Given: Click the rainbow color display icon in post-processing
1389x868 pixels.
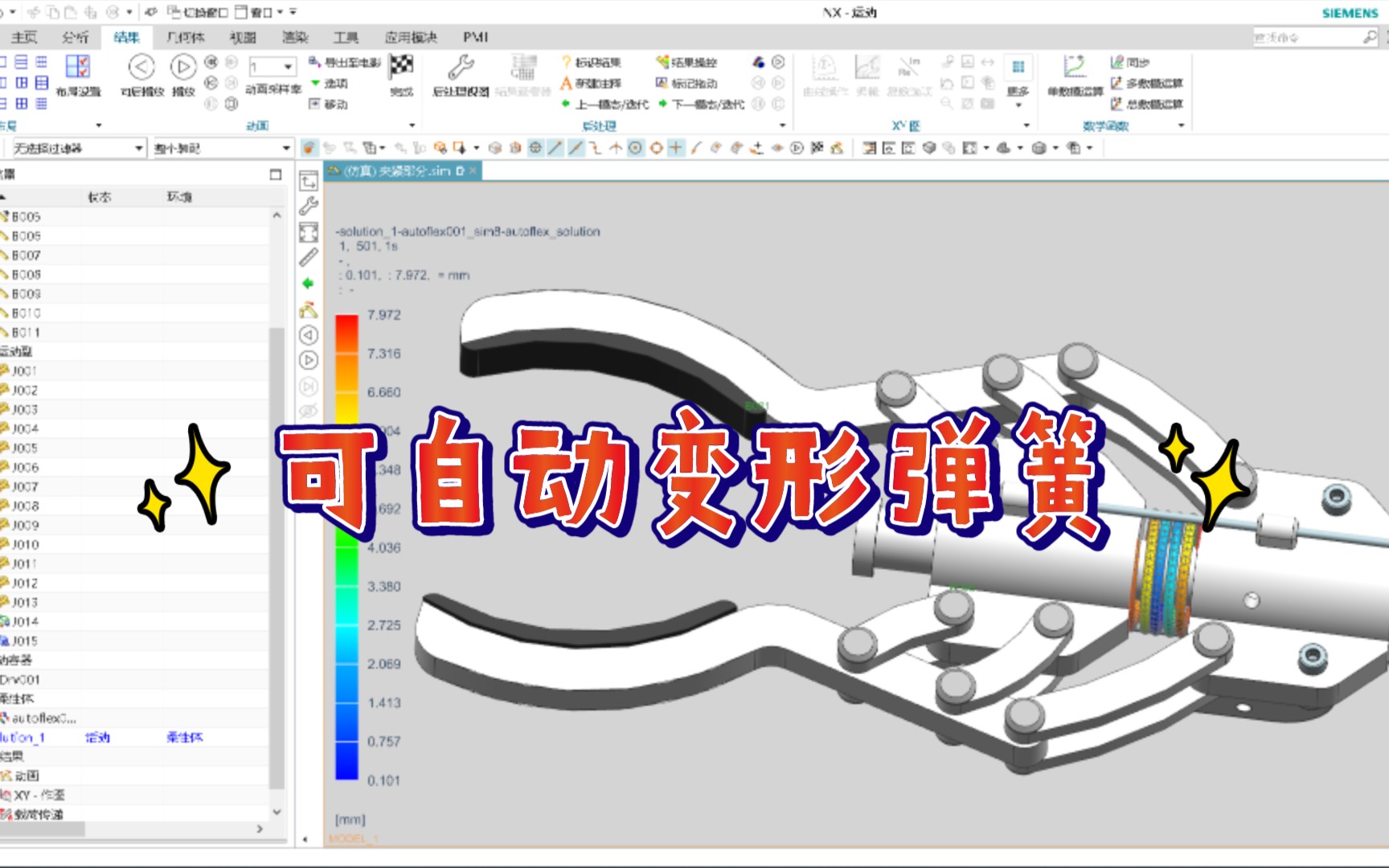Looking at the screenshot, I should [x=758, y=64].
